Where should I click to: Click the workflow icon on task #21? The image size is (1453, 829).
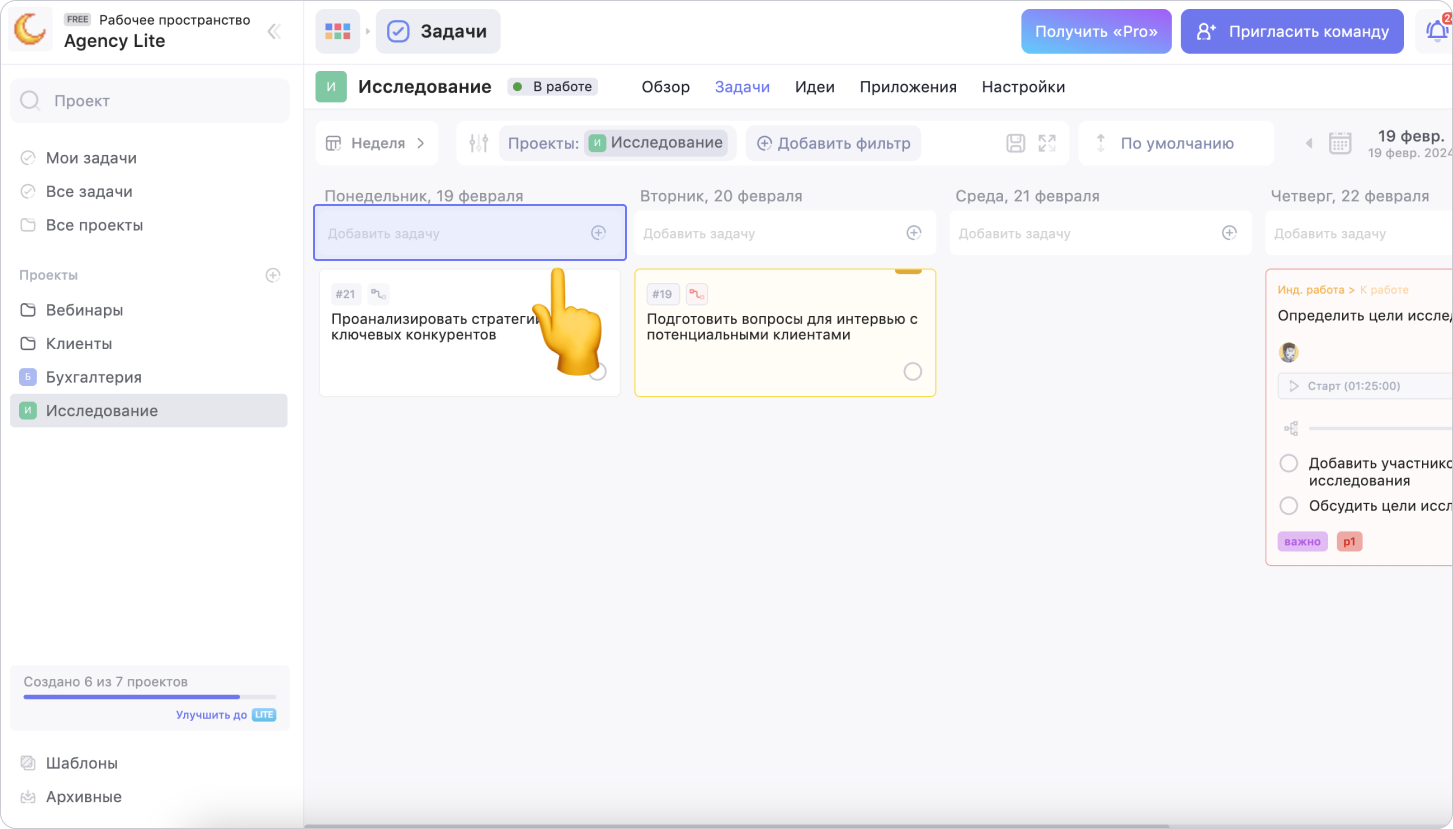[x=379, y=294]
